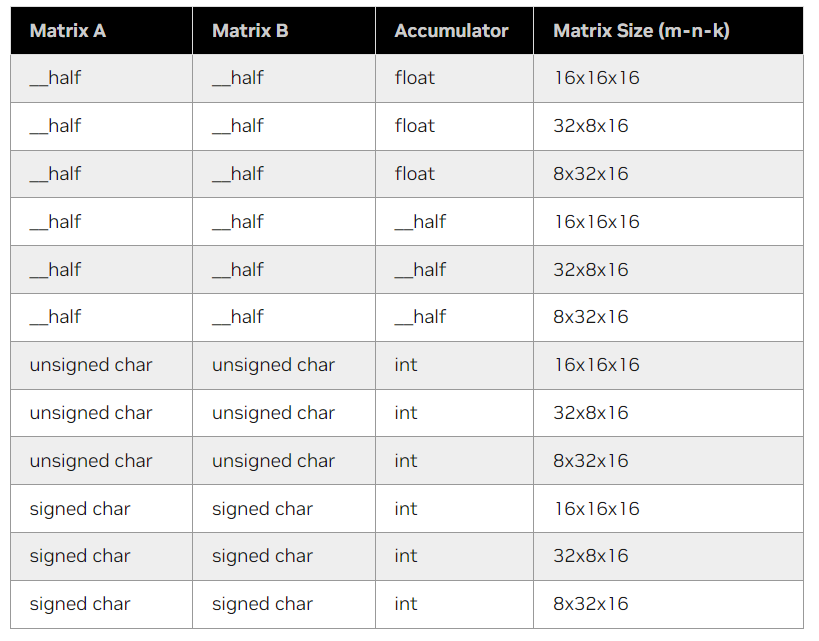The width and height of the screenshot is (819, 641).
Task: Select Matrix A unsigned char cell in 16x16x16 row
Action: (91, 365)
